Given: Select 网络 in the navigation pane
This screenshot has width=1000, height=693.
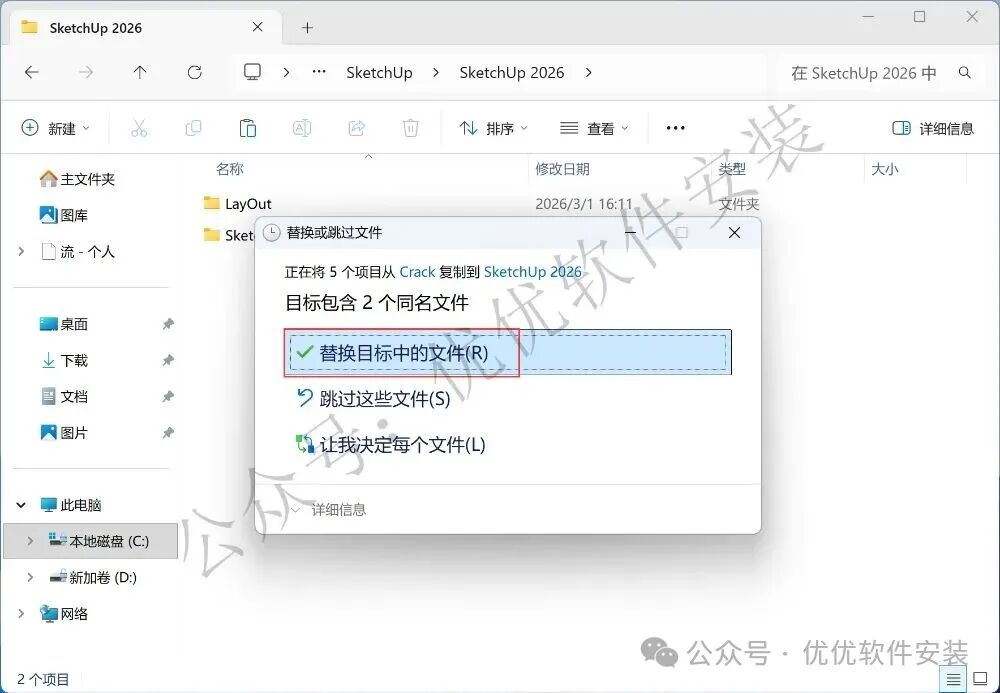Looking at the screenshot, I should (64, 614).
